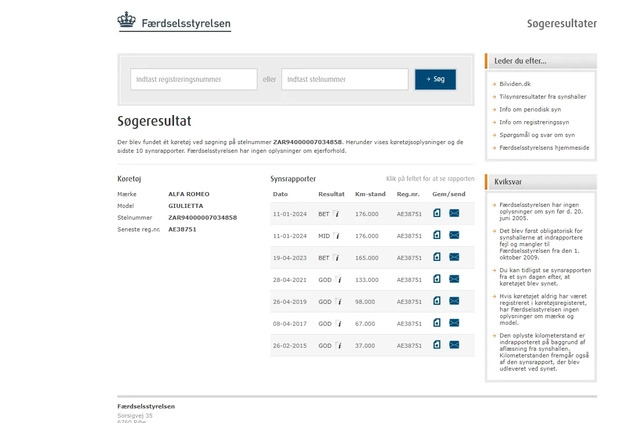Click the Reg.nr. column header

click(408, 194)
